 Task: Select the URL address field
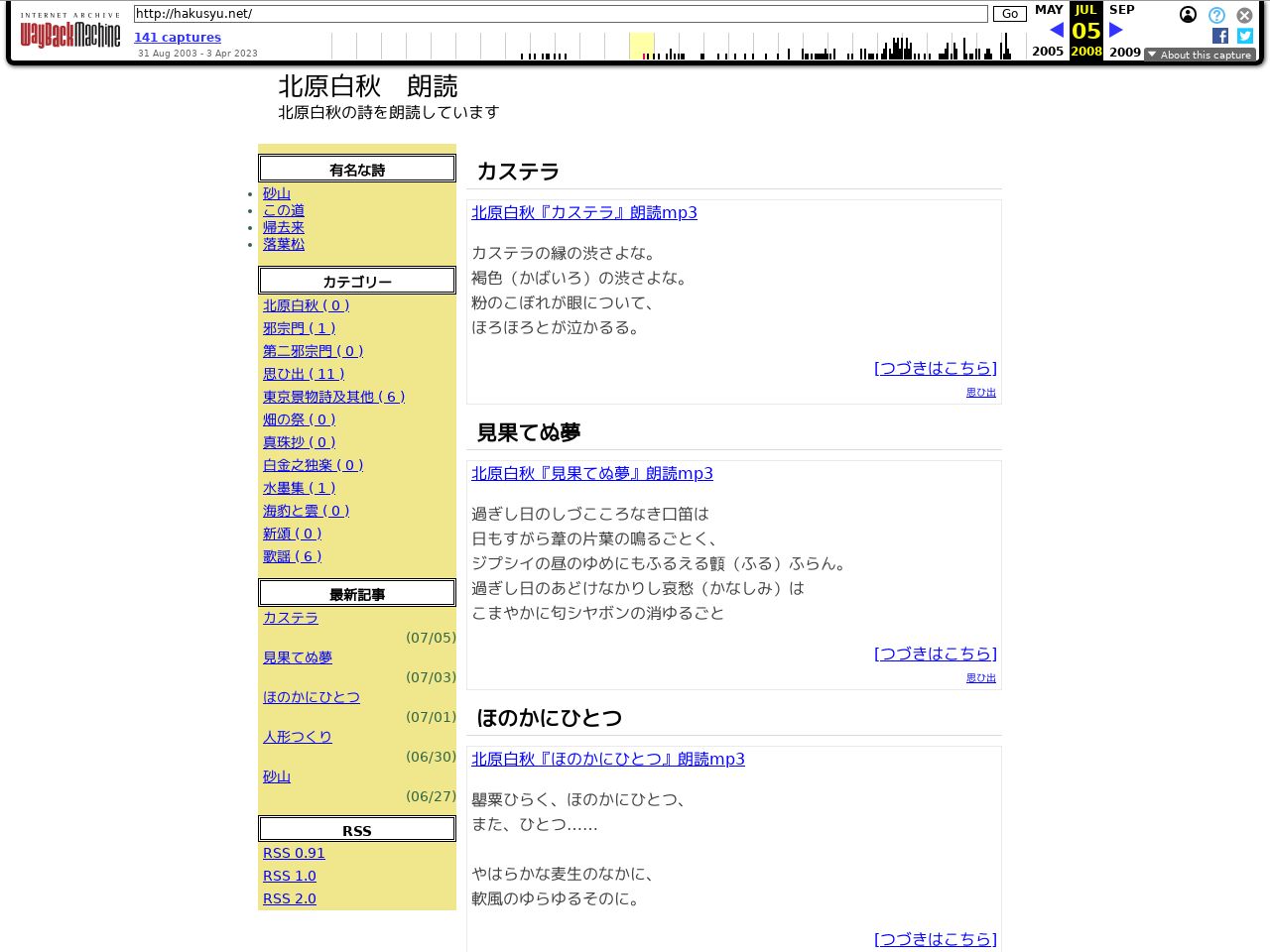click(561, 14)
